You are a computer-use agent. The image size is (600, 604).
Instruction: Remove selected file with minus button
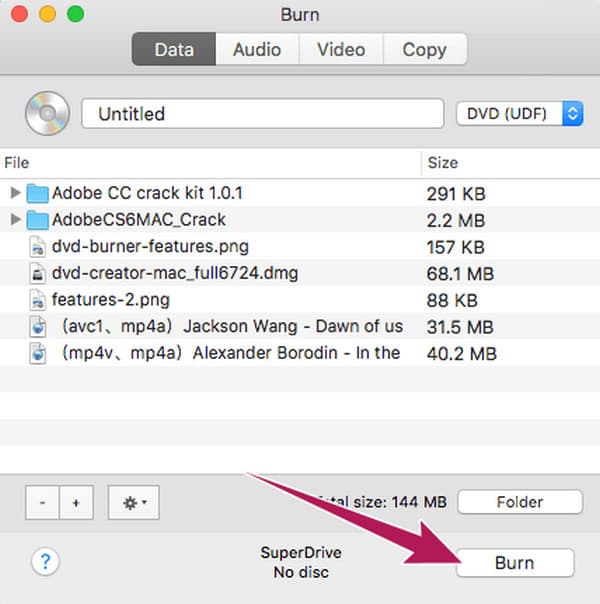(x=42, y=502)
